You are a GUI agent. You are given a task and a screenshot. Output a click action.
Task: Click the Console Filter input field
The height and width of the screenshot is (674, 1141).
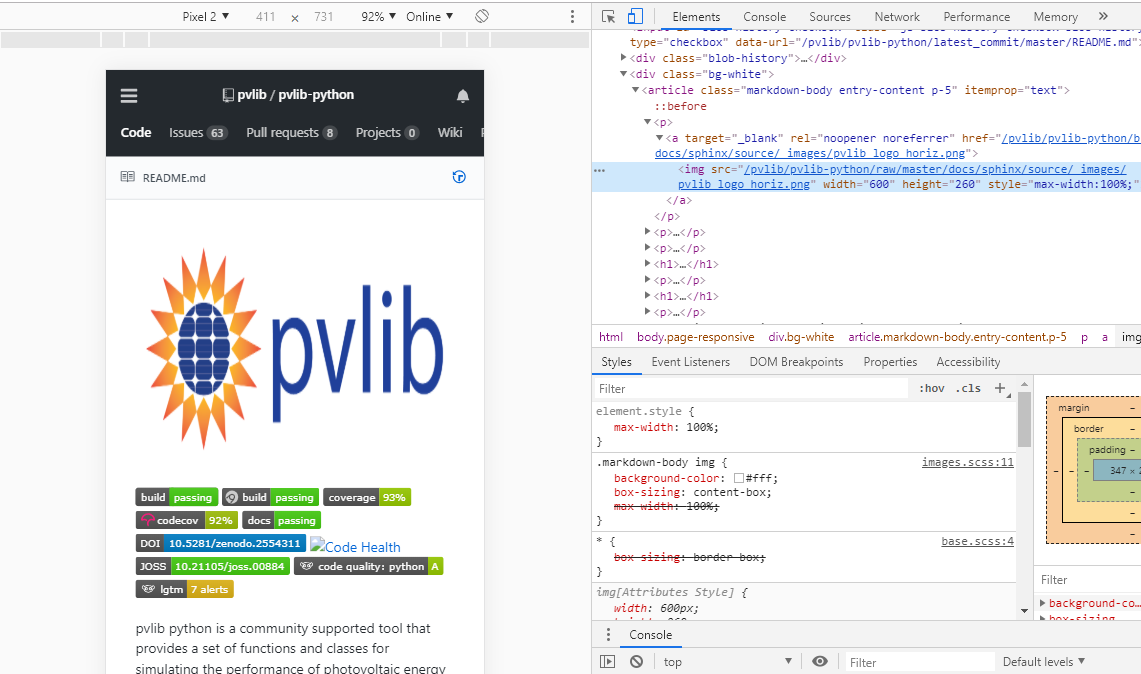coord(918,662)
